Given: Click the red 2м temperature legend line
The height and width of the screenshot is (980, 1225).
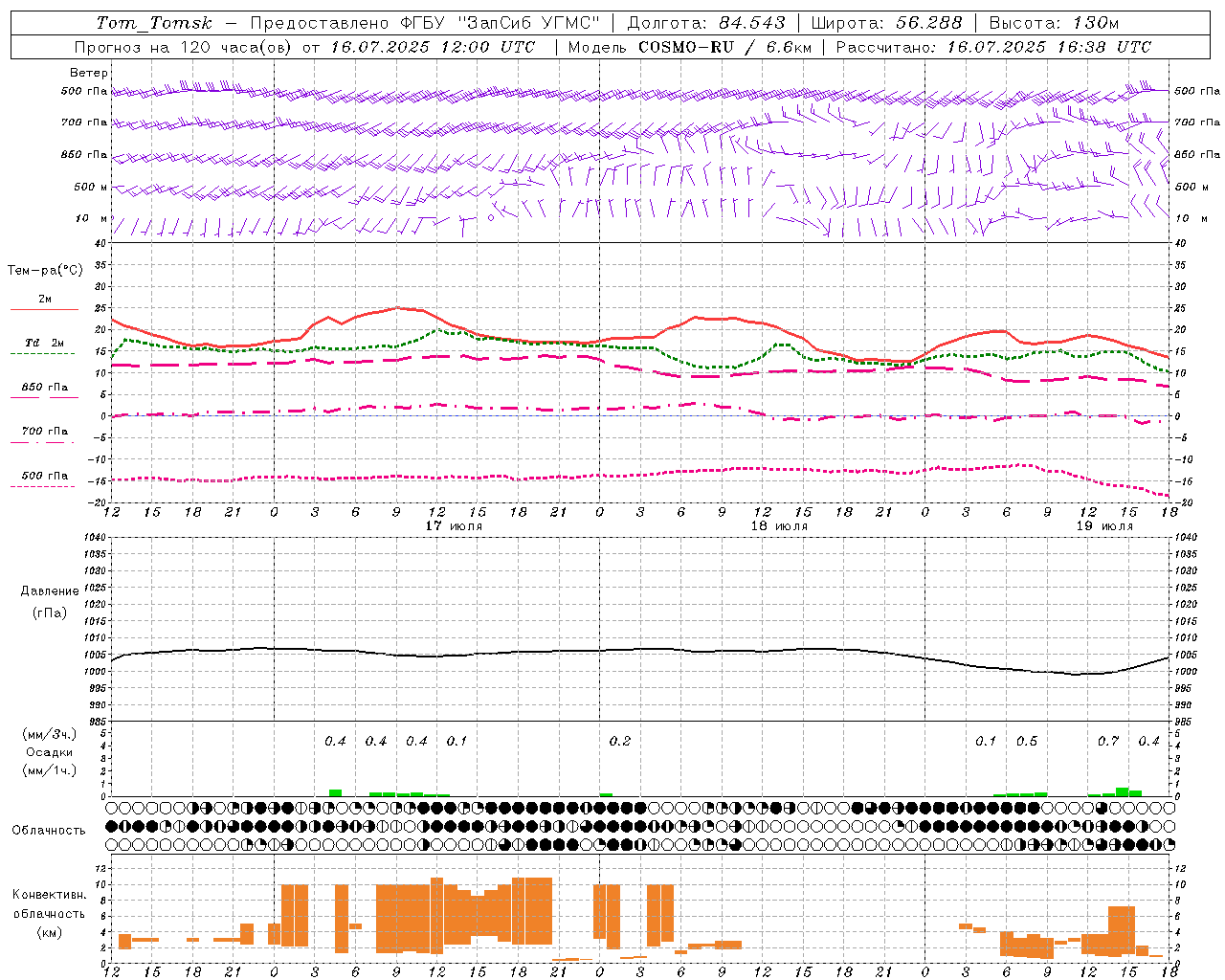Looking at the screenshot, I should tap(44, 309).
